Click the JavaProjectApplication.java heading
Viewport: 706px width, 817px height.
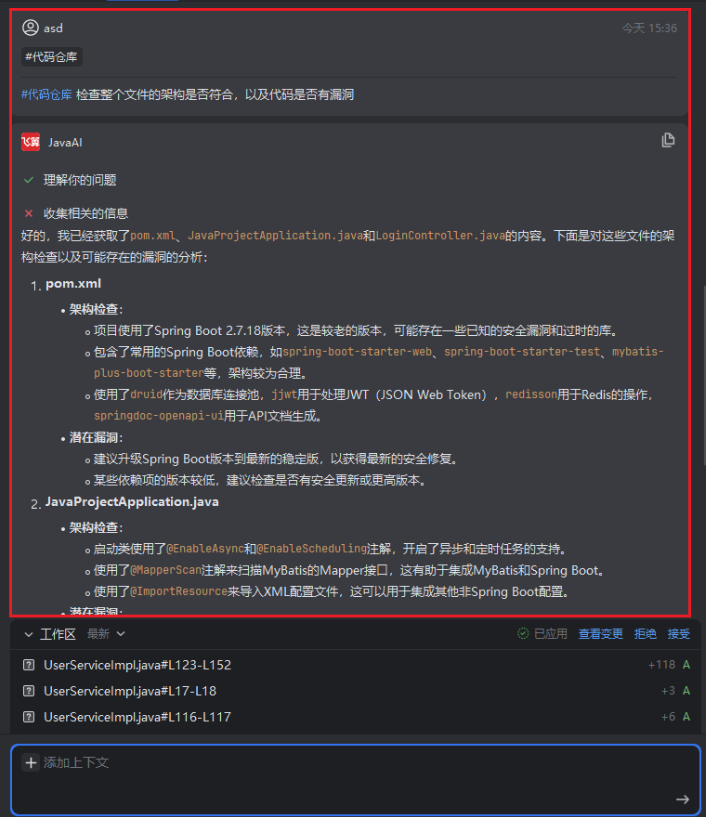point(132,502)
